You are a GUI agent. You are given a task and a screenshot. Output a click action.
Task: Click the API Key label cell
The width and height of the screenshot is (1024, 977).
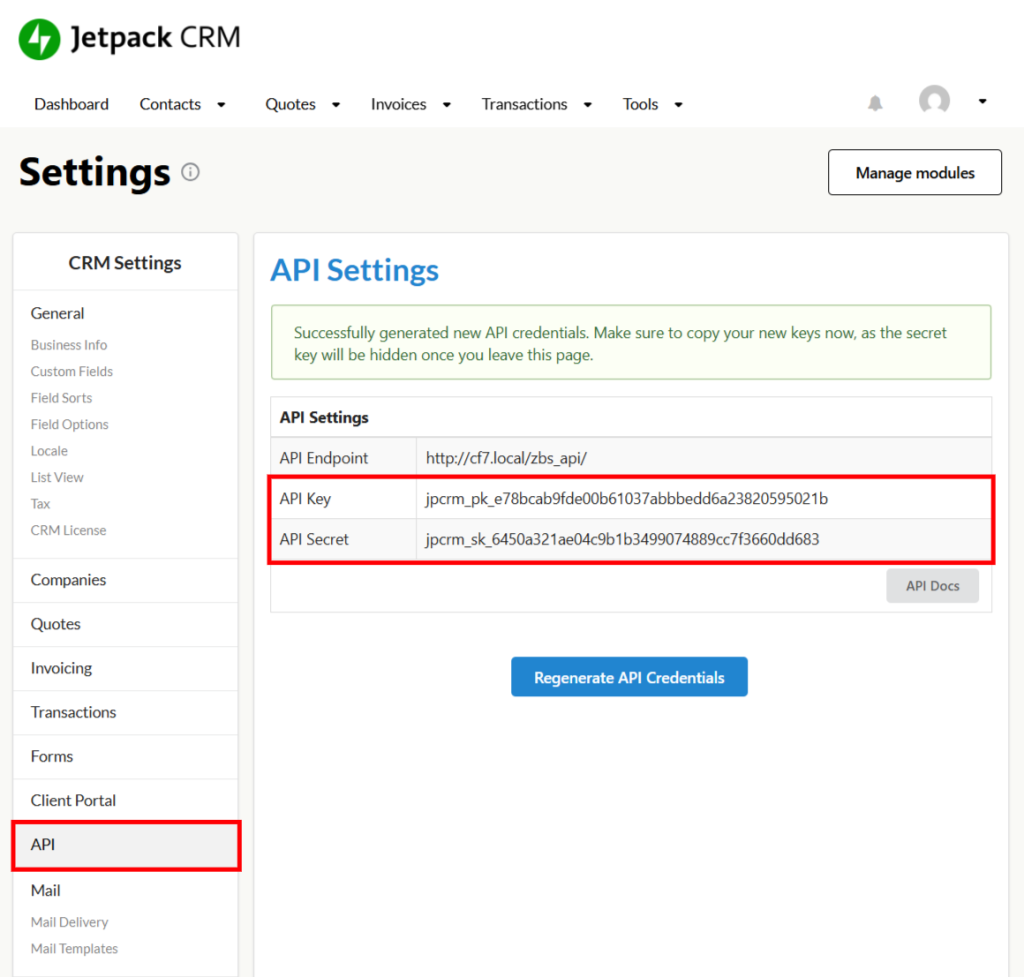[344, 498]
